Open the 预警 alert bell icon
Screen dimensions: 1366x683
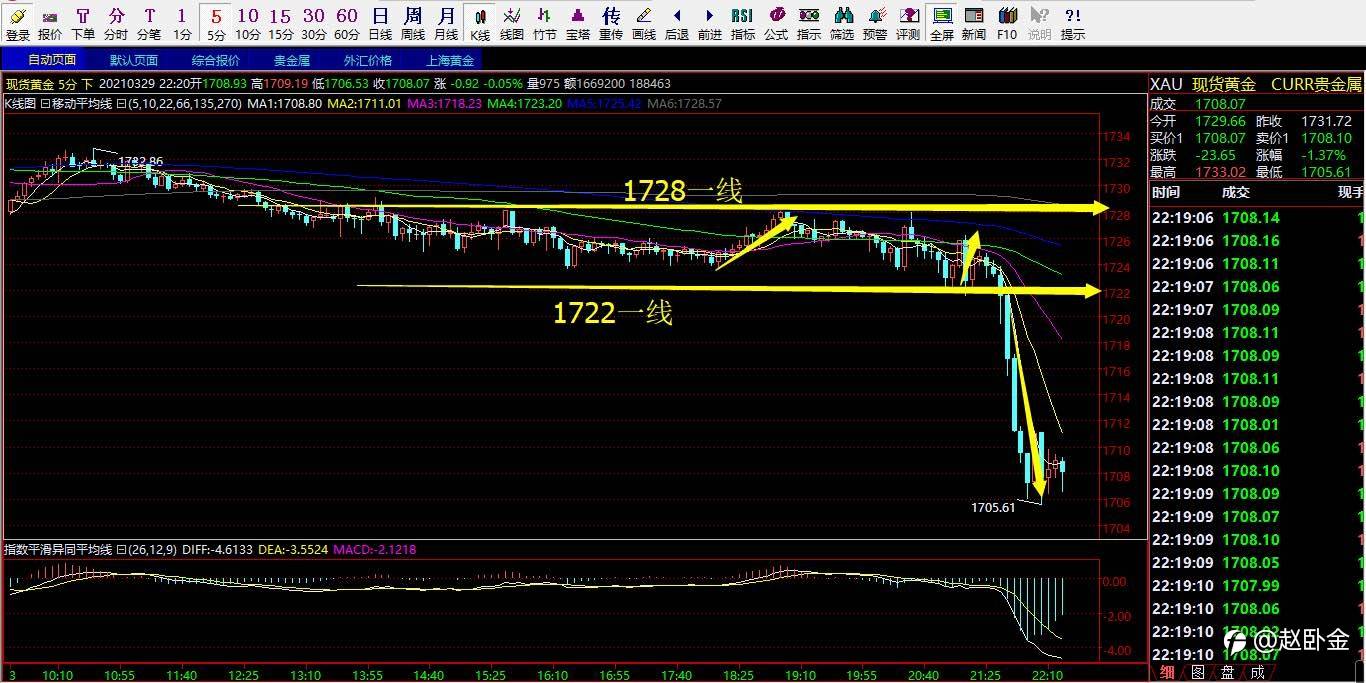point(875,22)
